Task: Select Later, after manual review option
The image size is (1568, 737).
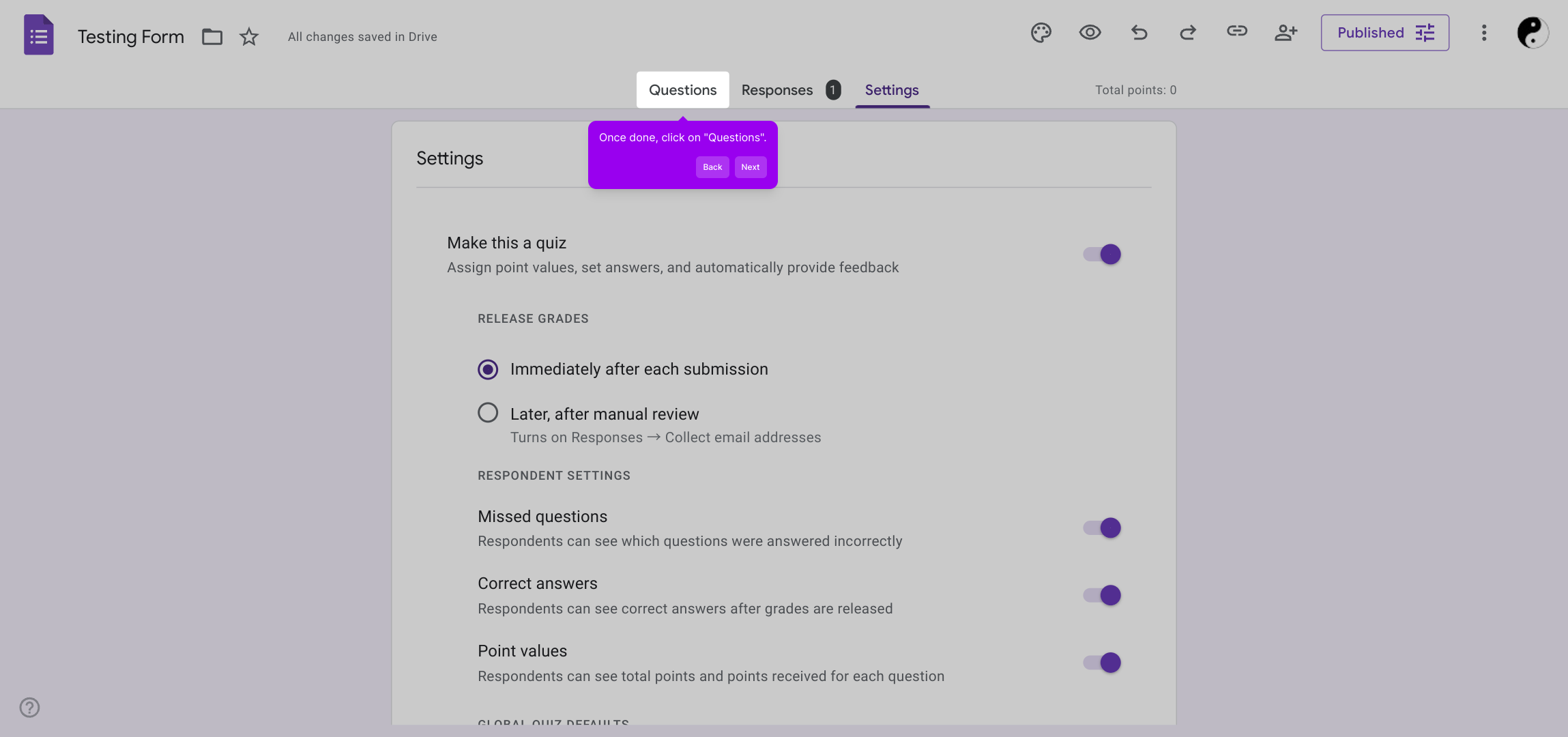Action: 488,413
